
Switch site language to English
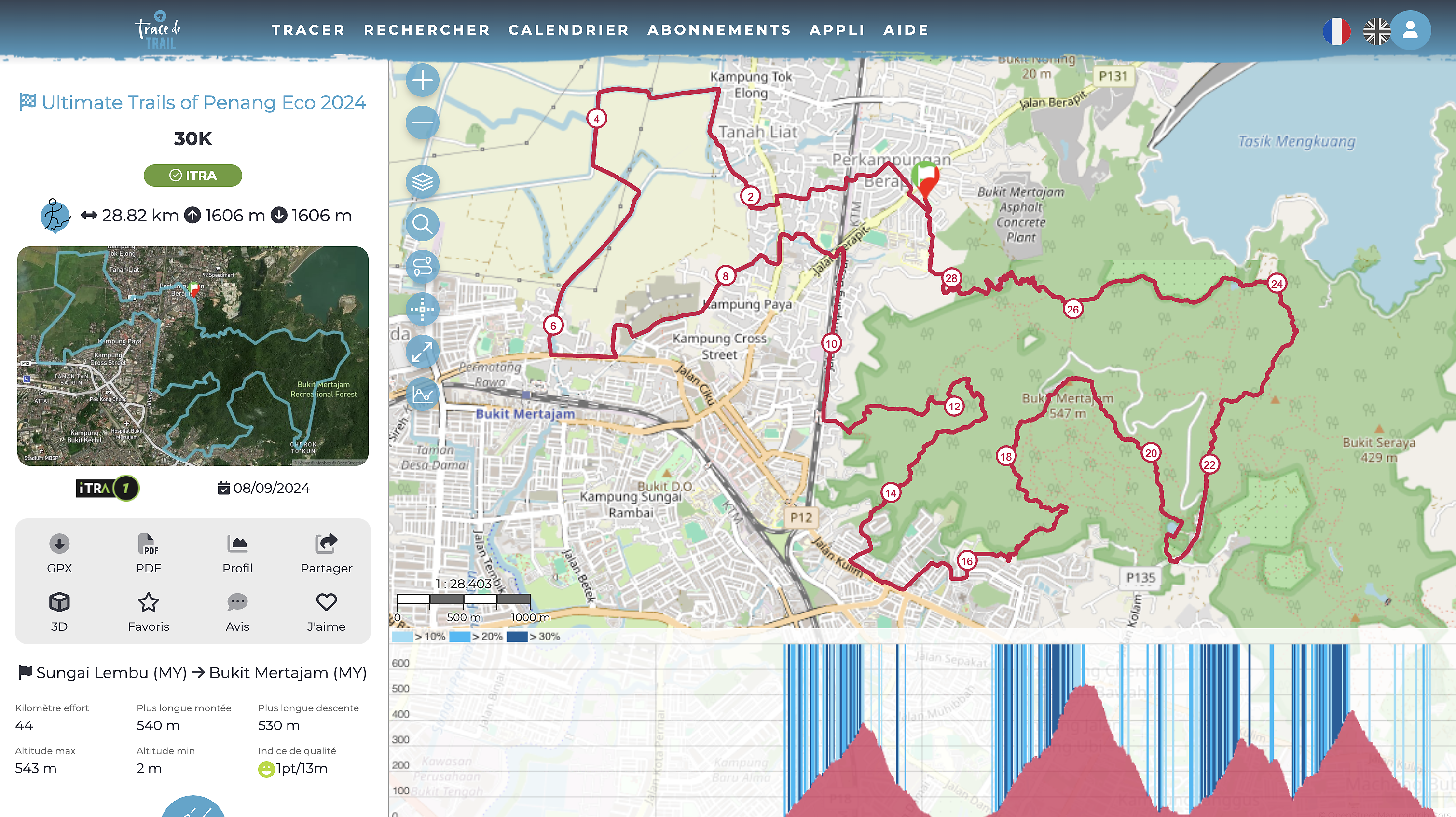tap(1377, 31)
